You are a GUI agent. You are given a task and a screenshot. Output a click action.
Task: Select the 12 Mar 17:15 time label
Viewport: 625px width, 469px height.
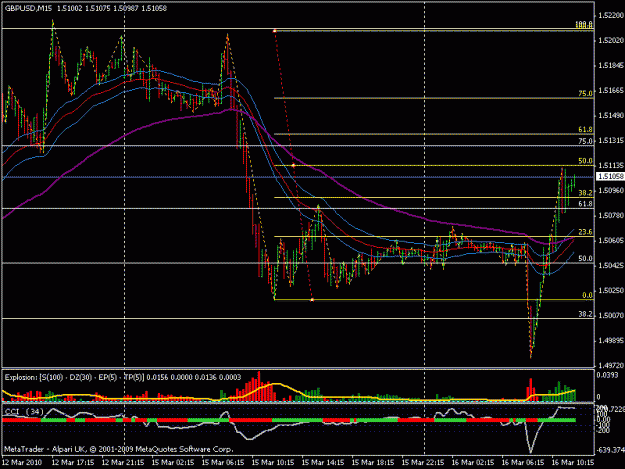click(x=73, y=463)
